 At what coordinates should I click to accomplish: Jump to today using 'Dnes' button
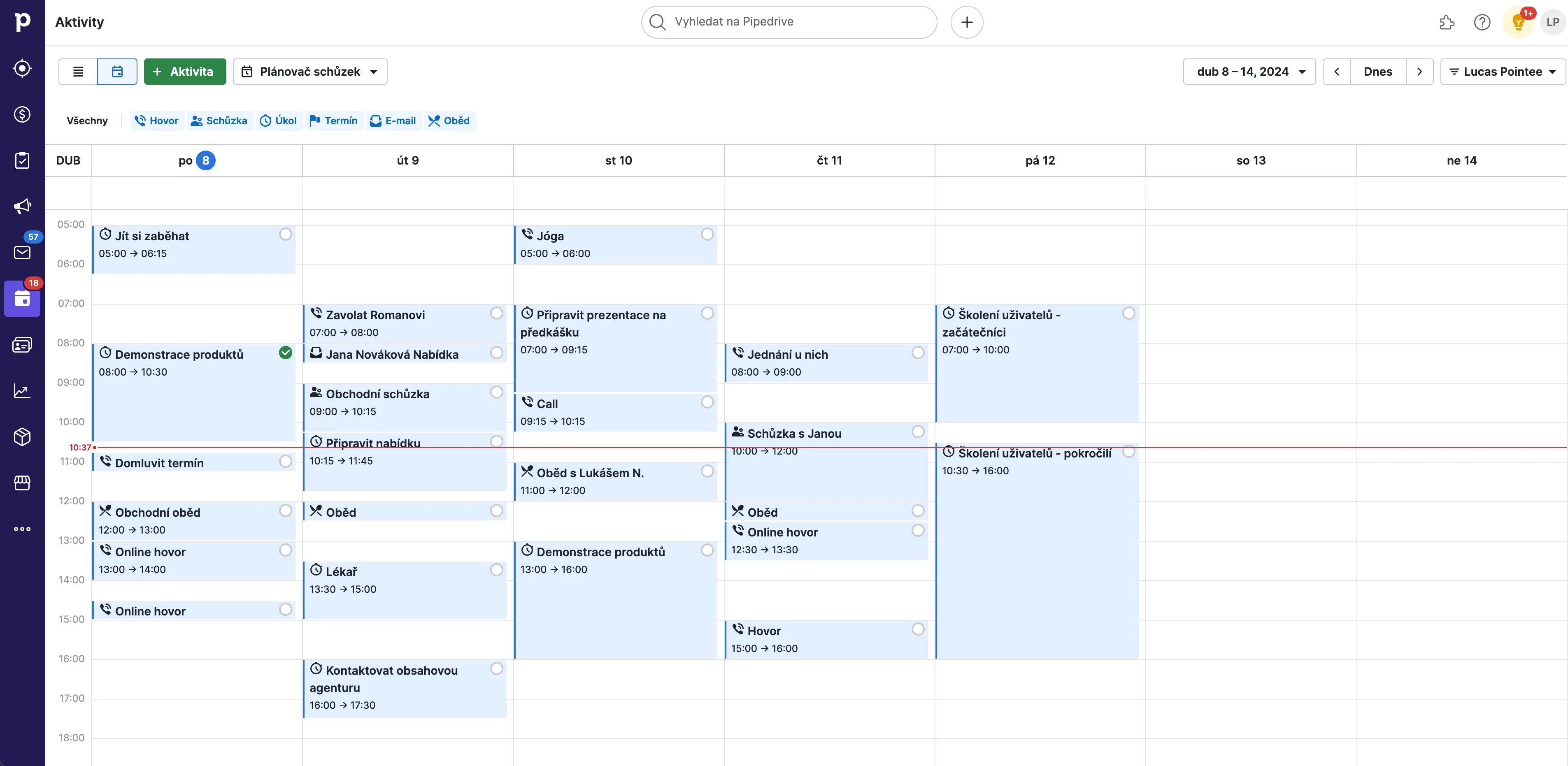click(x=1378, y=71)
